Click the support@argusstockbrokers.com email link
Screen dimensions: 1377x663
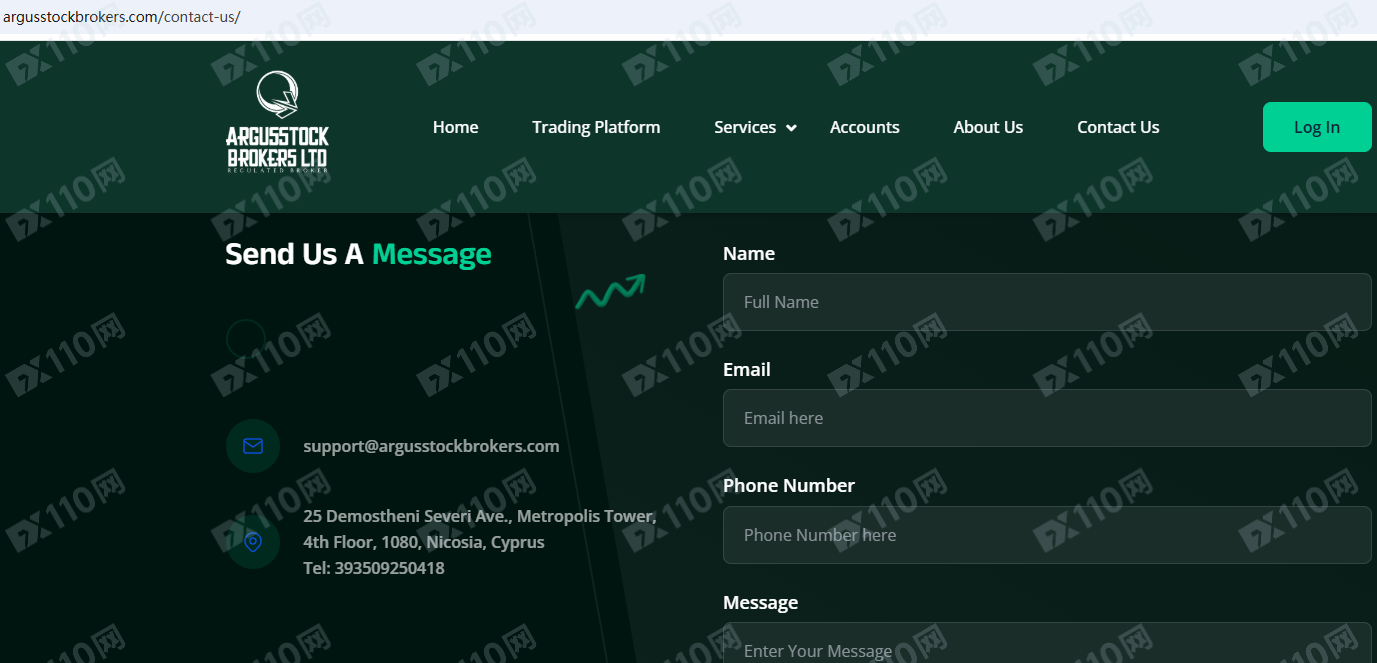[x=431, y=446]
